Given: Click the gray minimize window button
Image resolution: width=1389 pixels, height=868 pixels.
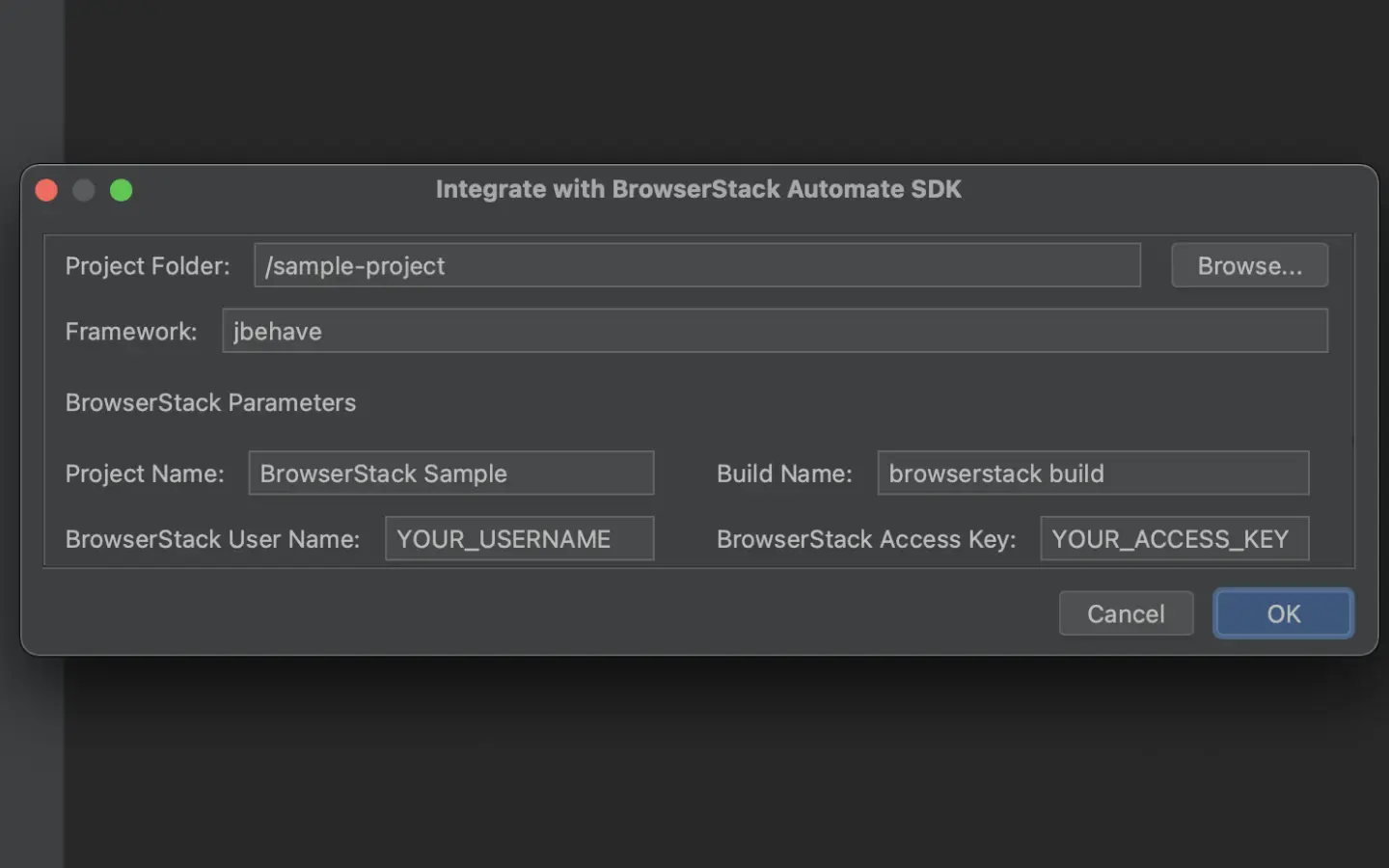Looking at the screenshot, I should pyautogui.click(x=84, y=190).
